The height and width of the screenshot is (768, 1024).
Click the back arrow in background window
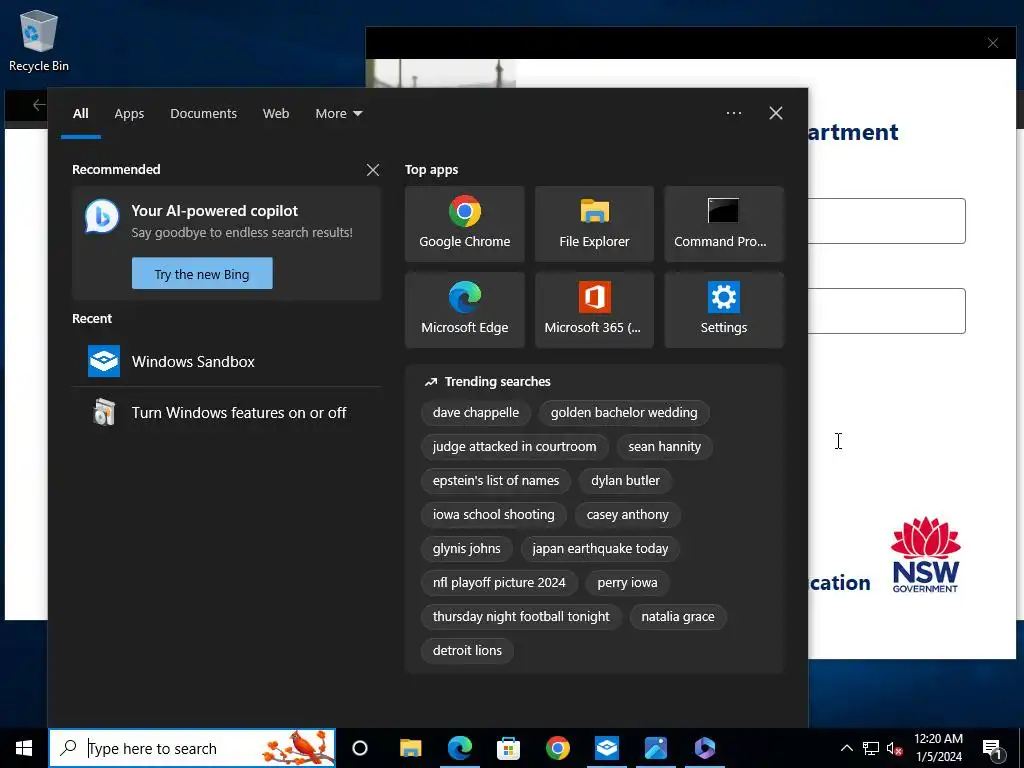39,105
